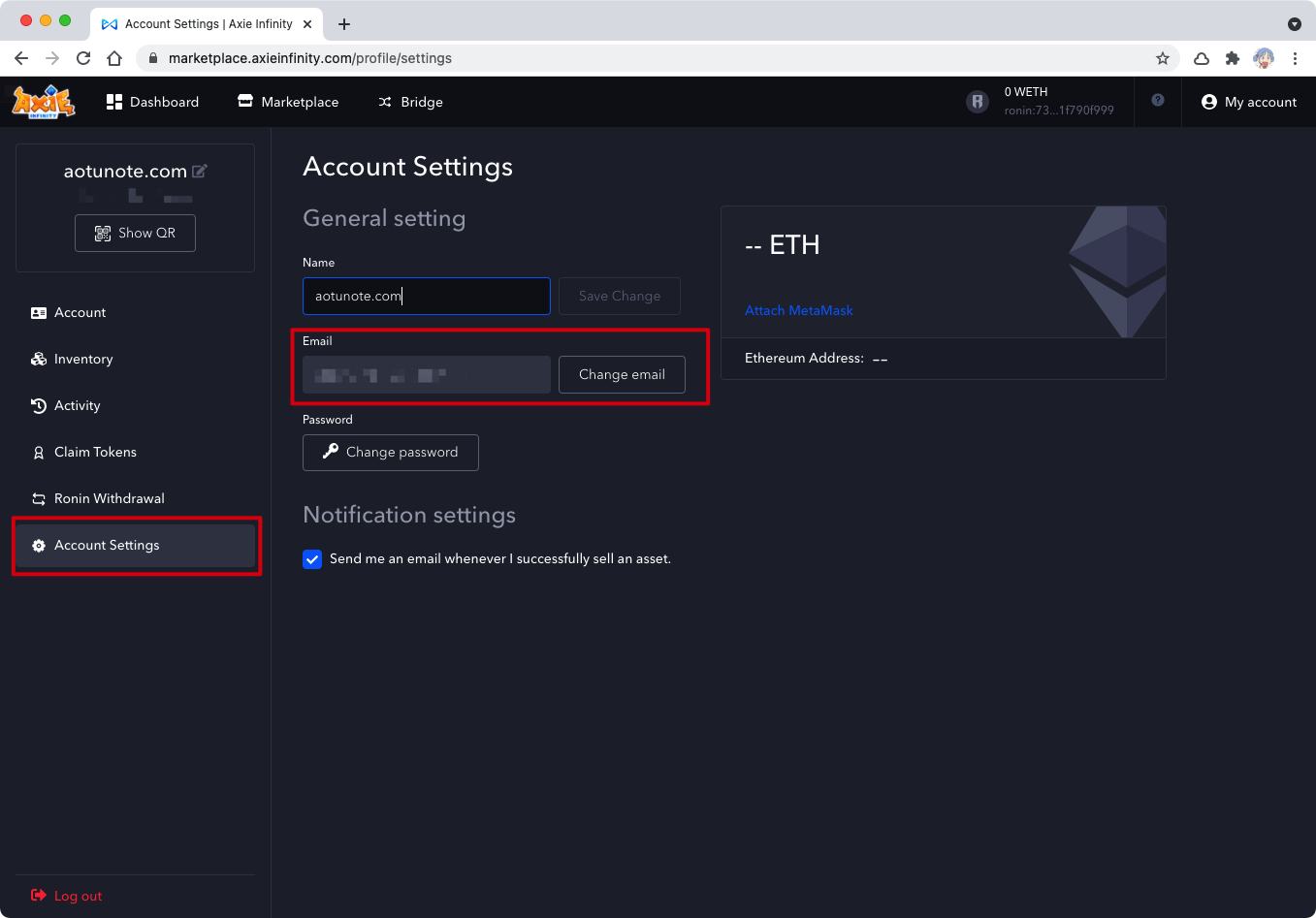Show the account QR code
This screenshot has width=1316, height=918.
135,233
